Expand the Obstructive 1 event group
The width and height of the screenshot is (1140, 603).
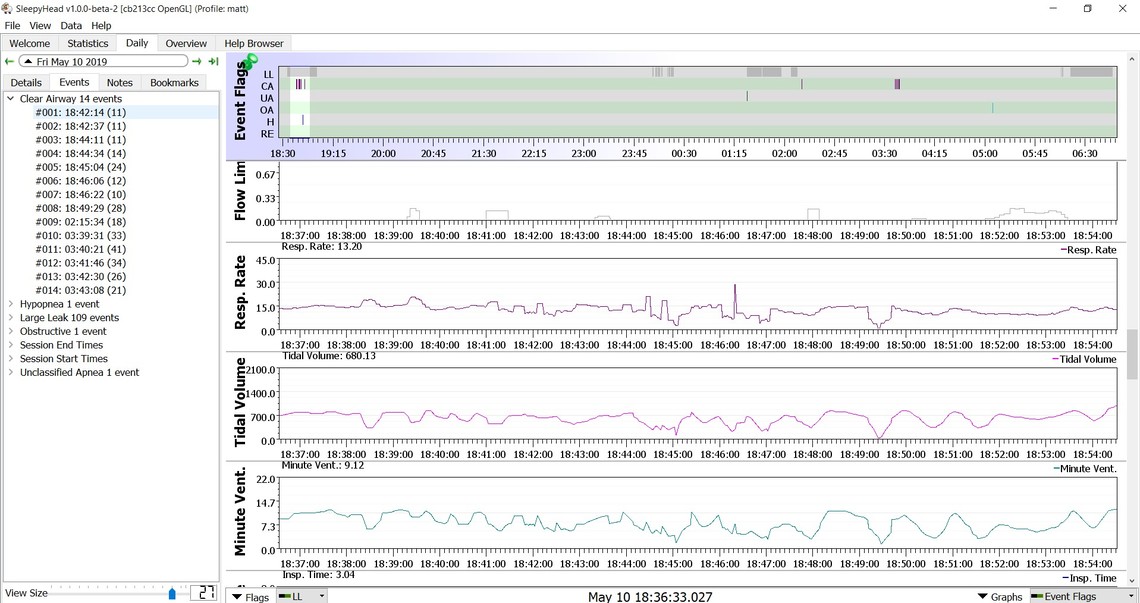point(11,332)
